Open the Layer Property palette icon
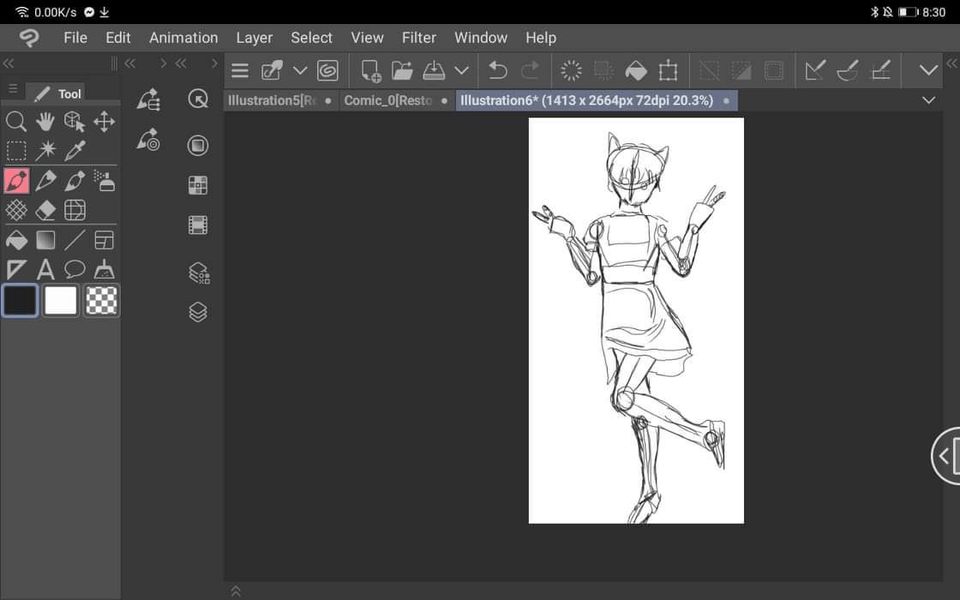Viewport: 960px width, 600px height. point(199,272)
